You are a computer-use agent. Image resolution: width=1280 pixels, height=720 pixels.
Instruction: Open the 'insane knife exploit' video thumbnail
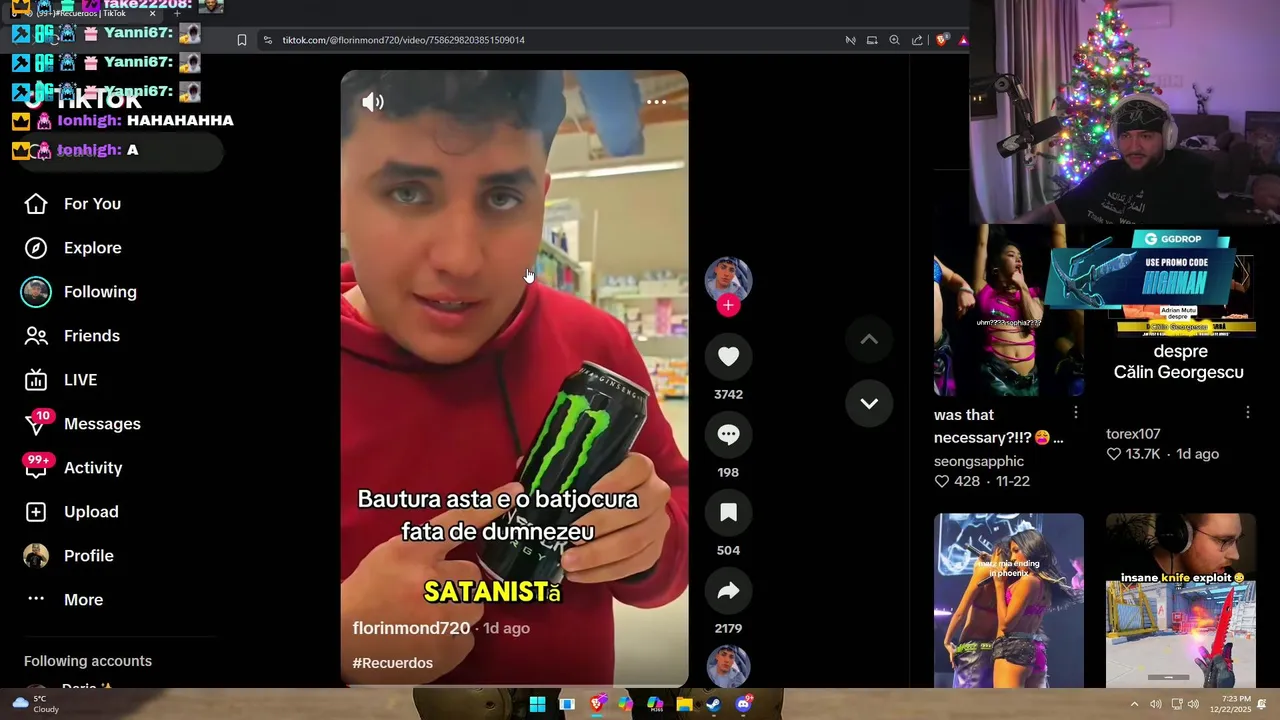point(1180,600)
